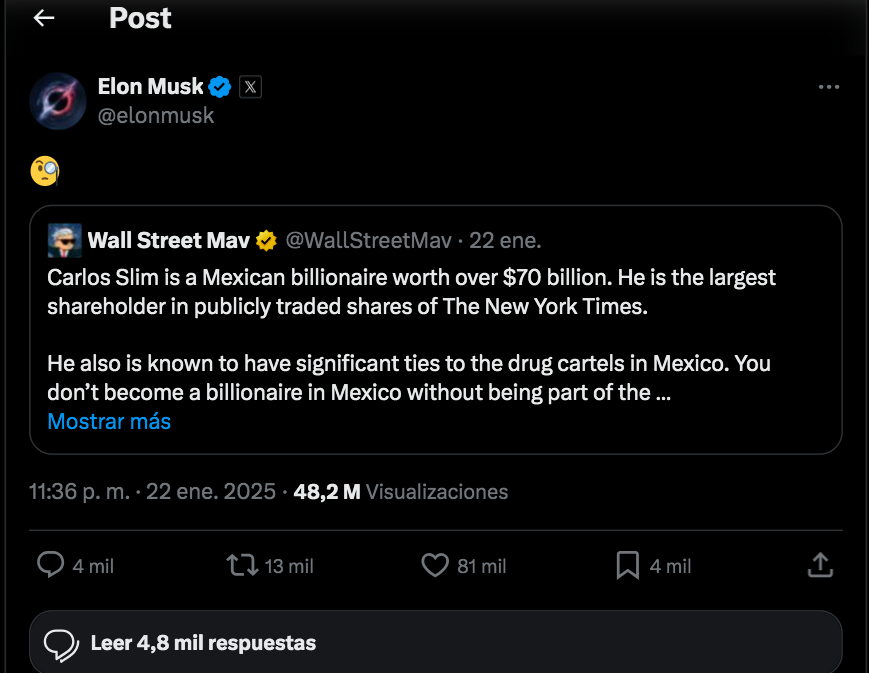
Task: Click the gold verified badge on Wall Street Mav
Action: (x=266, y=240)
